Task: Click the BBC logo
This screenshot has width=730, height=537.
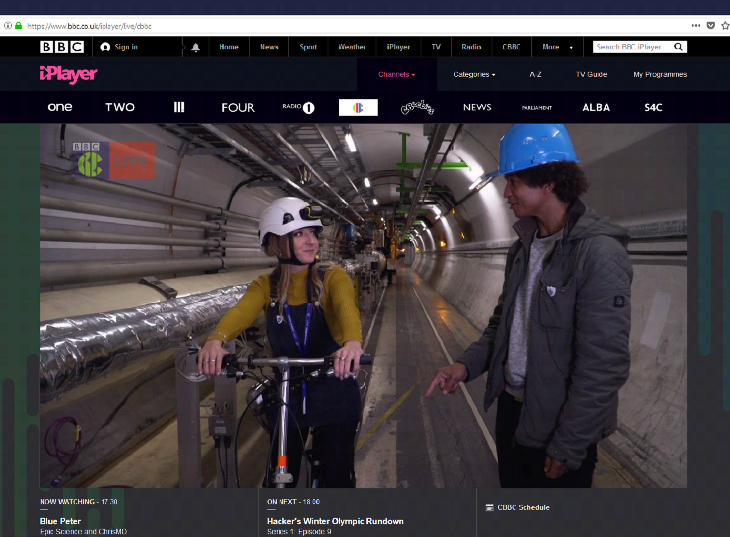Action: [62, 47]
